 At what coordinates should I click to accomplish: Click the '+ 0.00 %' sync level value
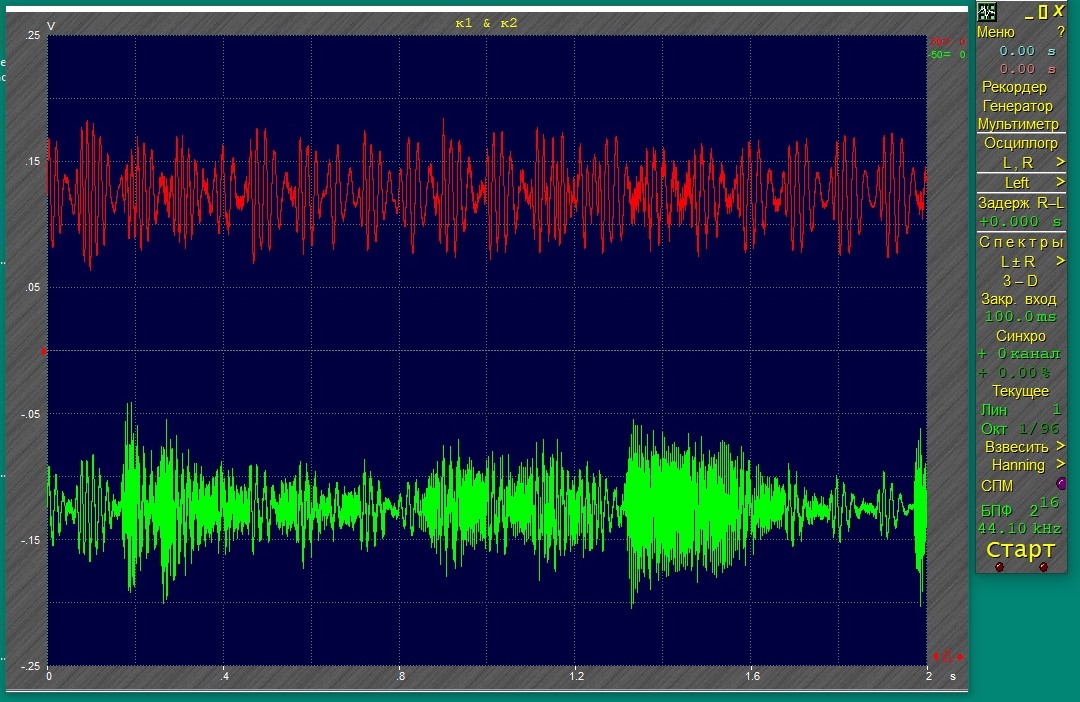(x=1014, y=373)
